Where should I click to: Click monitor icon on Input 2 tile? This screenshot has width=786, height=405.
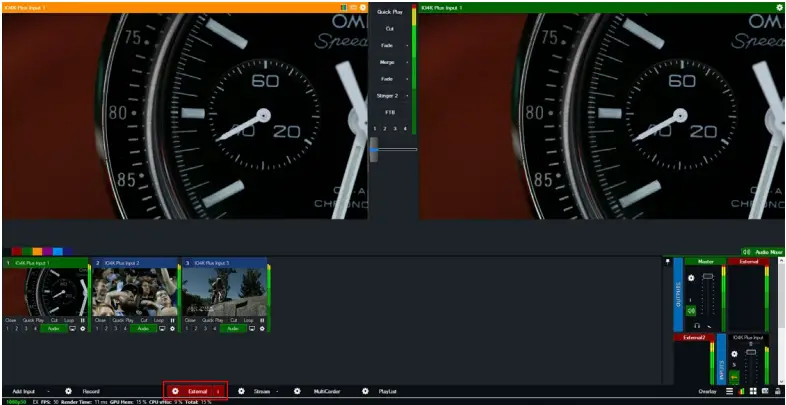tap(163, 328)
